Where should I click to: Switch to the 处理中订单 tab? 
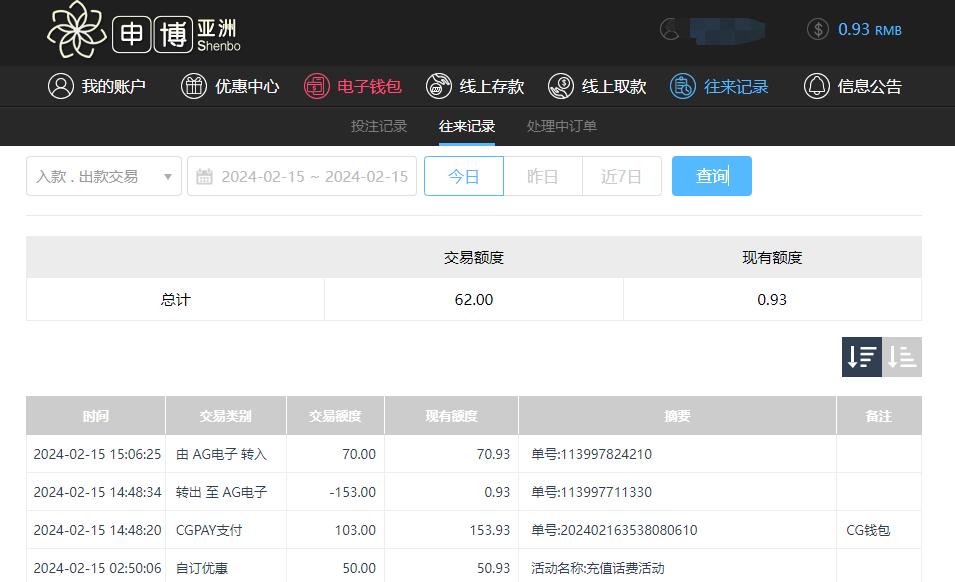click(562, 126)
